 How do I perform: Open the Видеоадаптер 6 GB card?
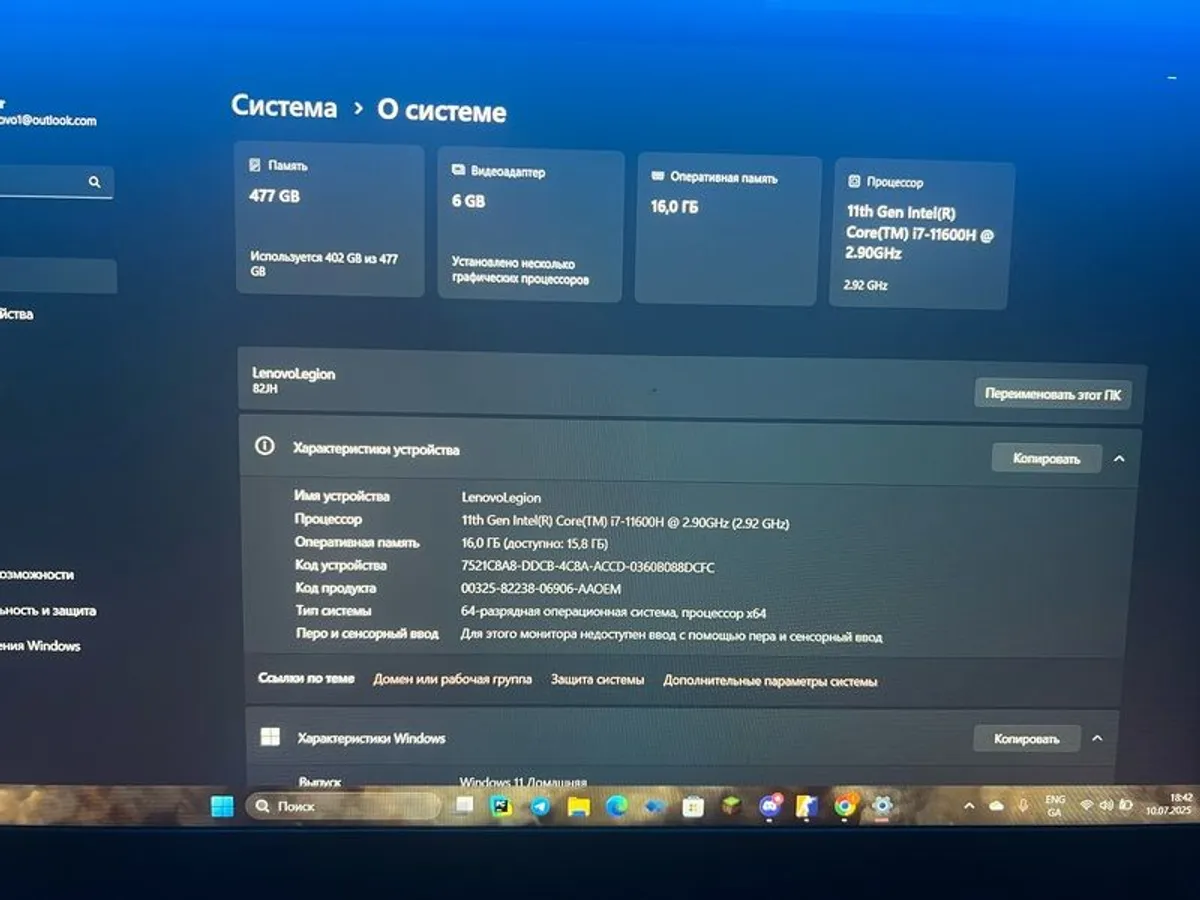click(531, 225)
